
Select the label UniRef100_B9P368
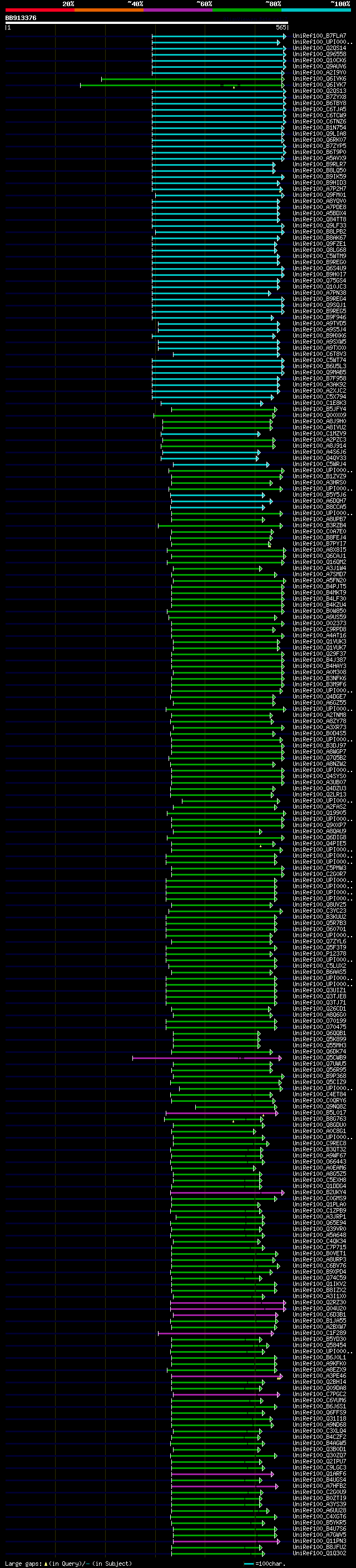pos(319,1076)
